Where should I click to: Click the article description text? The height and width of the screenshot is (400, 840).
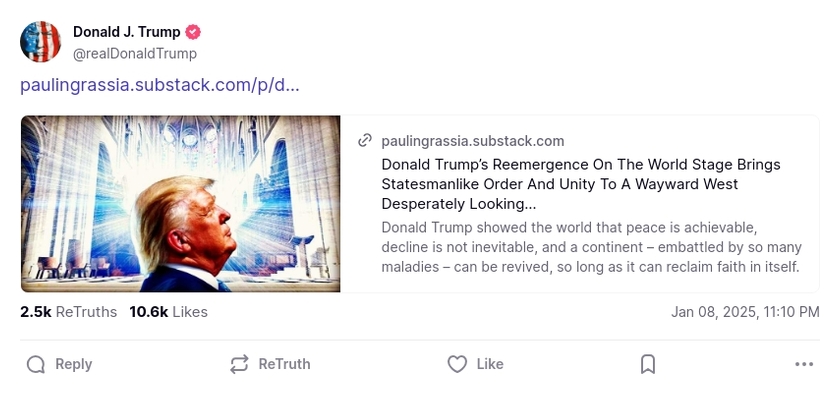[591, 247]
